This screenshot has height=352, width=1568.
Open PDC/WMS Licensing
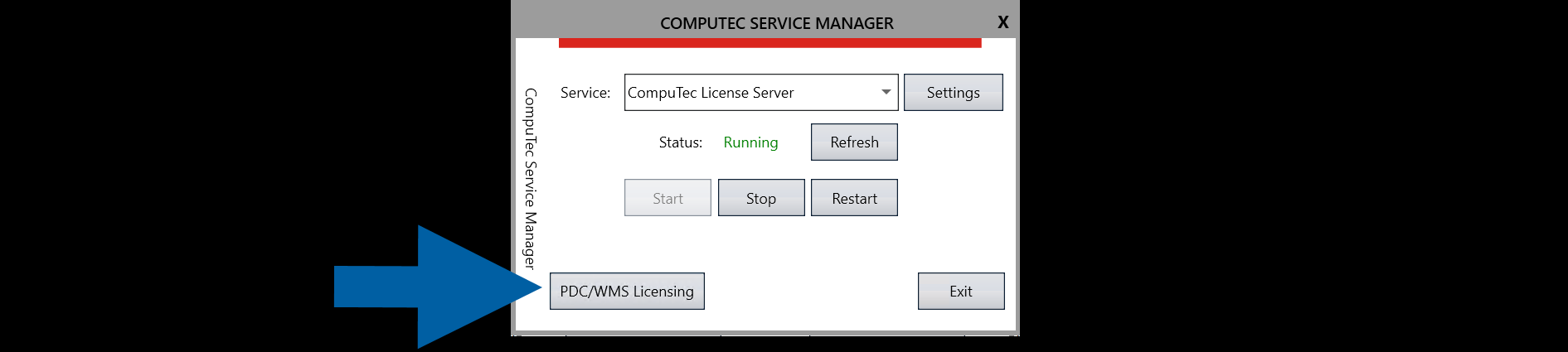click(627, 291)
